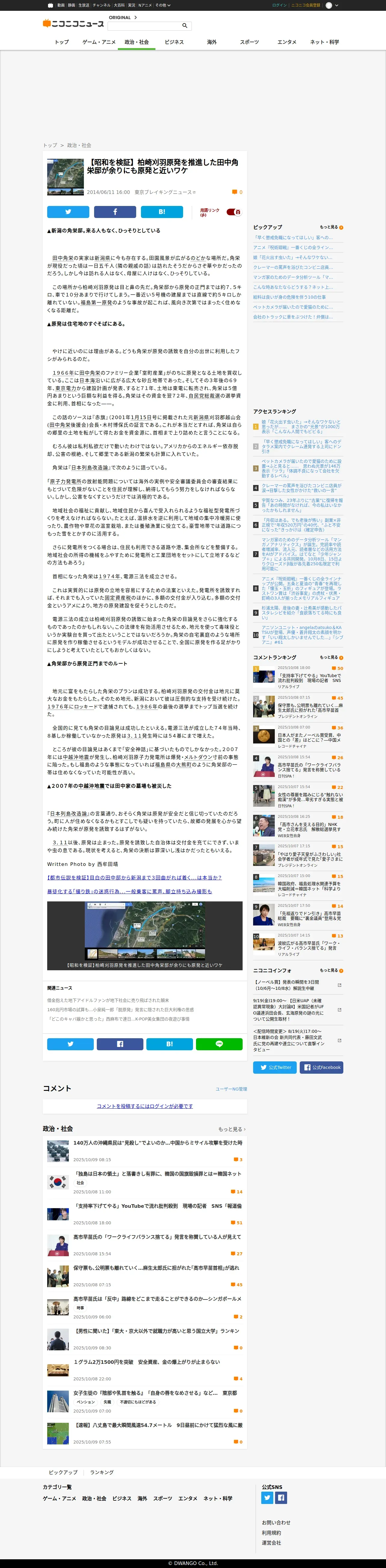The image size is (386, 1568).
Task: Share via bottom Hatena B! button
Action: [x=169, y=1043]
